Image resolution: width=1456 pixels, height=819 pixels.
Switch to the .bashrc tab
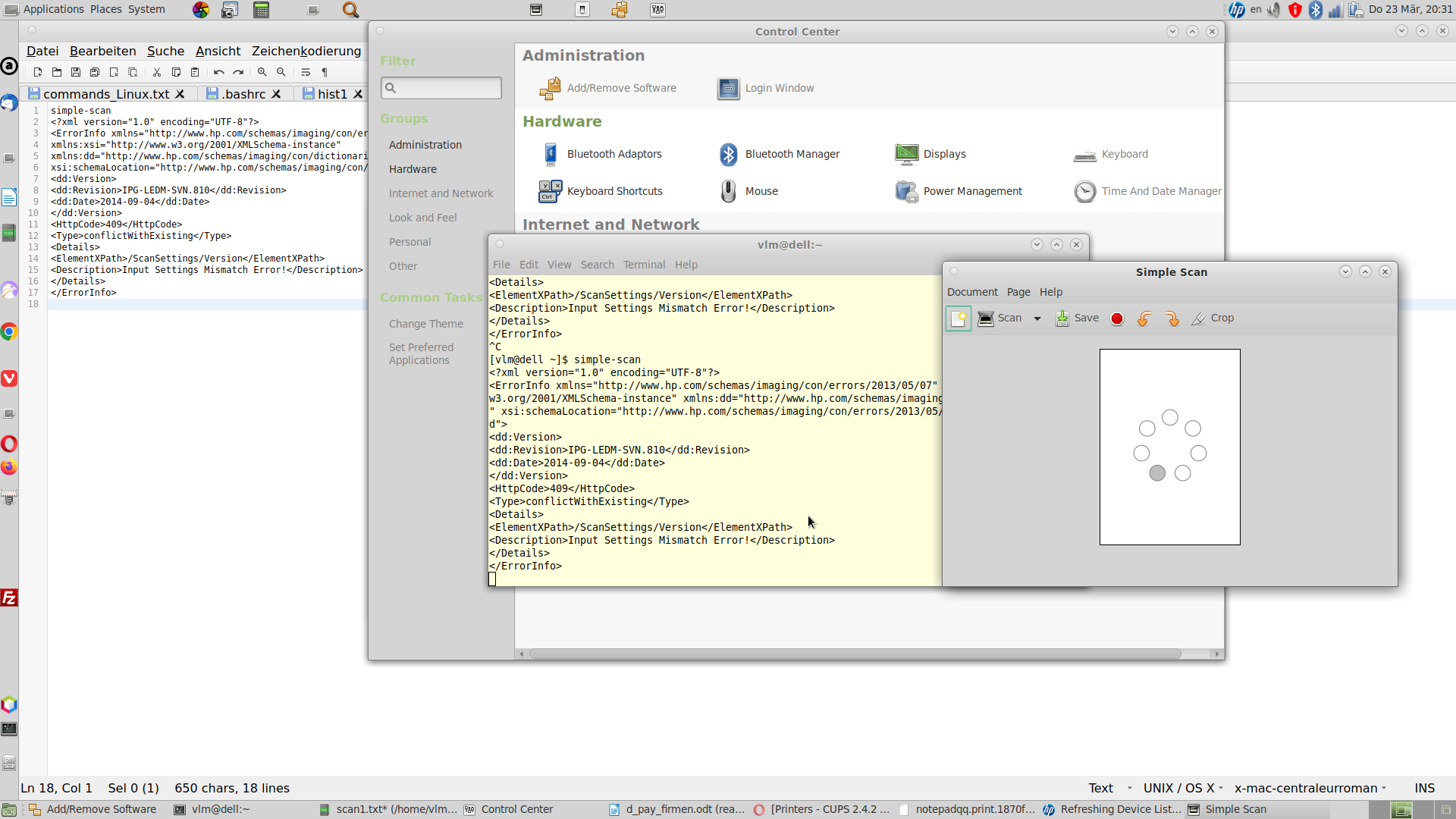coord(244,94)
